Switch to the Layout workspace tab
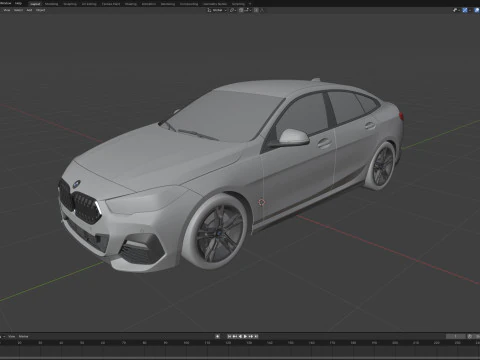This screenshot has width=480, height=360. point(35,4)
